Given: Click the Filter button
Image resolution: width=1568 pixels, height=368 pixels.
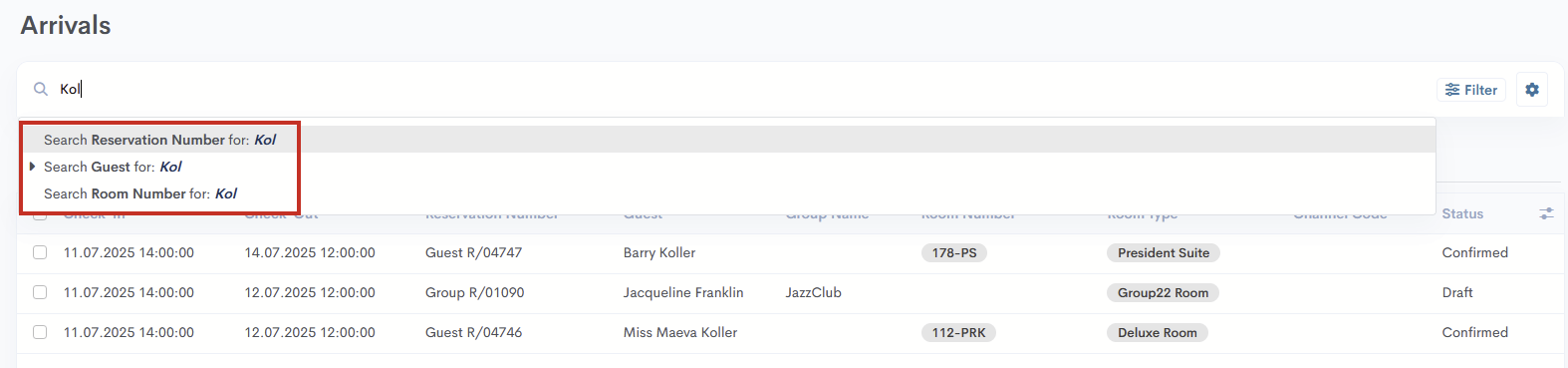Looking at the screenshot, I should click(1471, 90).
